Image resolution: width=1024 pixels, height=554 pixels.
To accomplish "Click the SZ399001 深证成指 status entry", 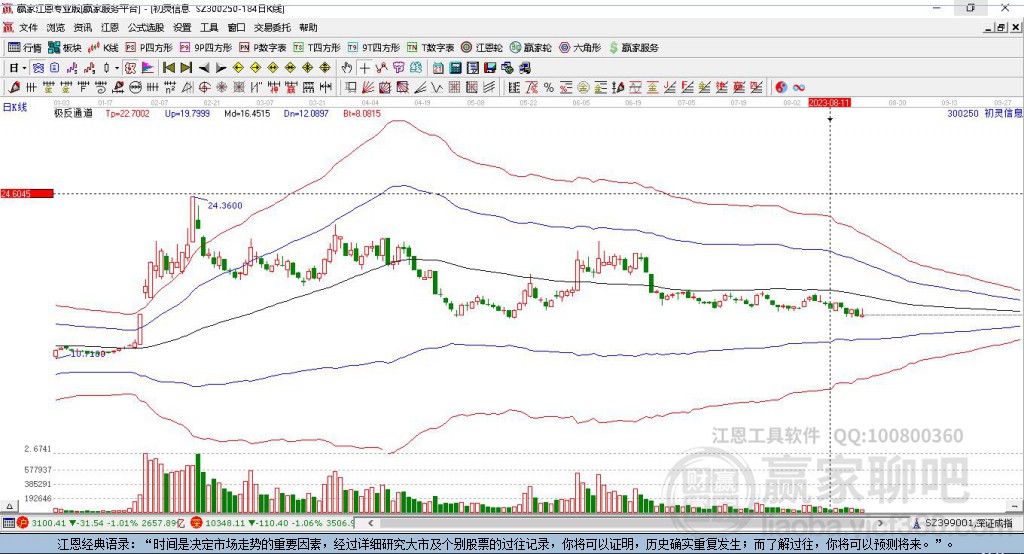I will 969,523.
